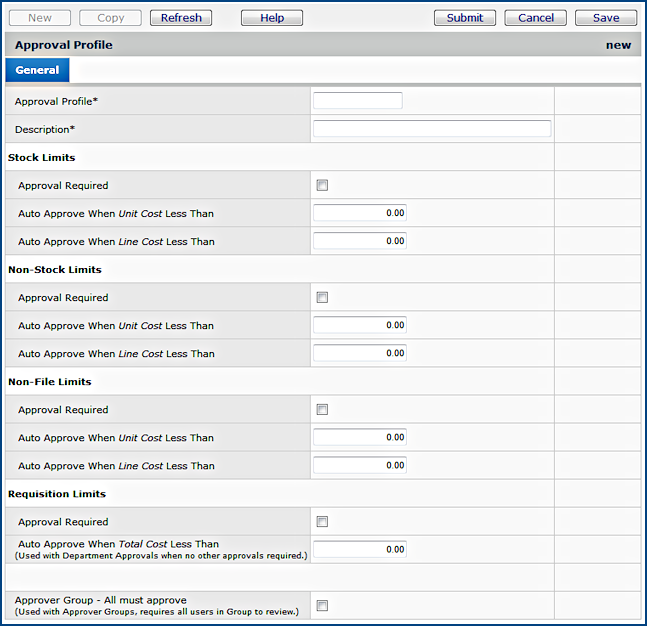Toggle Approval Required under Requisition Limits

point(322,521)
